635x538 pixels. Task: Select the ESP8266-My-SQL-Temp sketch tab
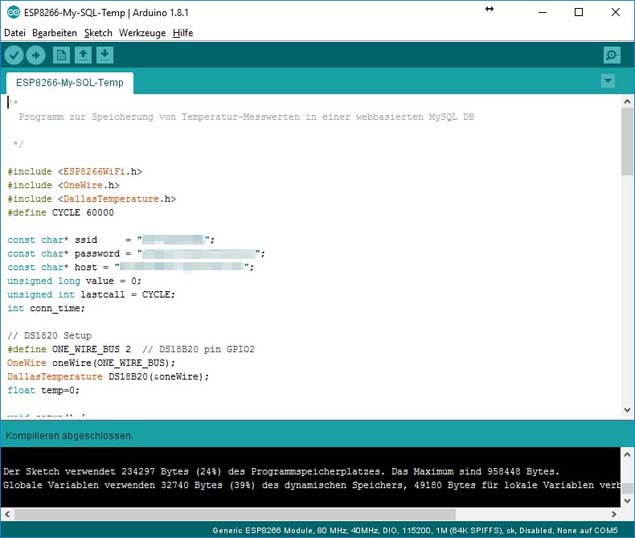70,83
